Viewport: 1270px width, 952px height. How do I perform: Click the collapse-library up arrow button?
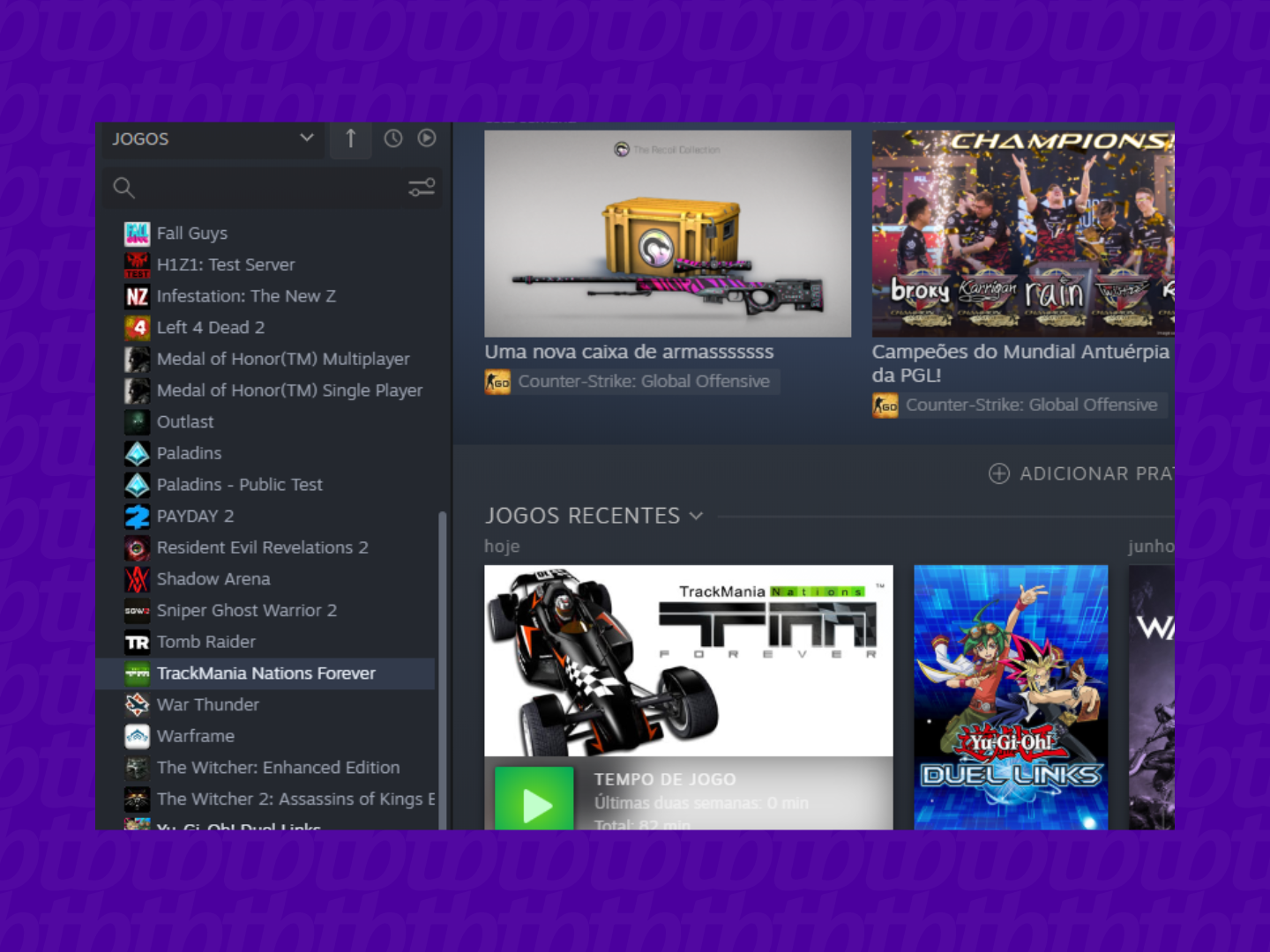click(350, 139)
